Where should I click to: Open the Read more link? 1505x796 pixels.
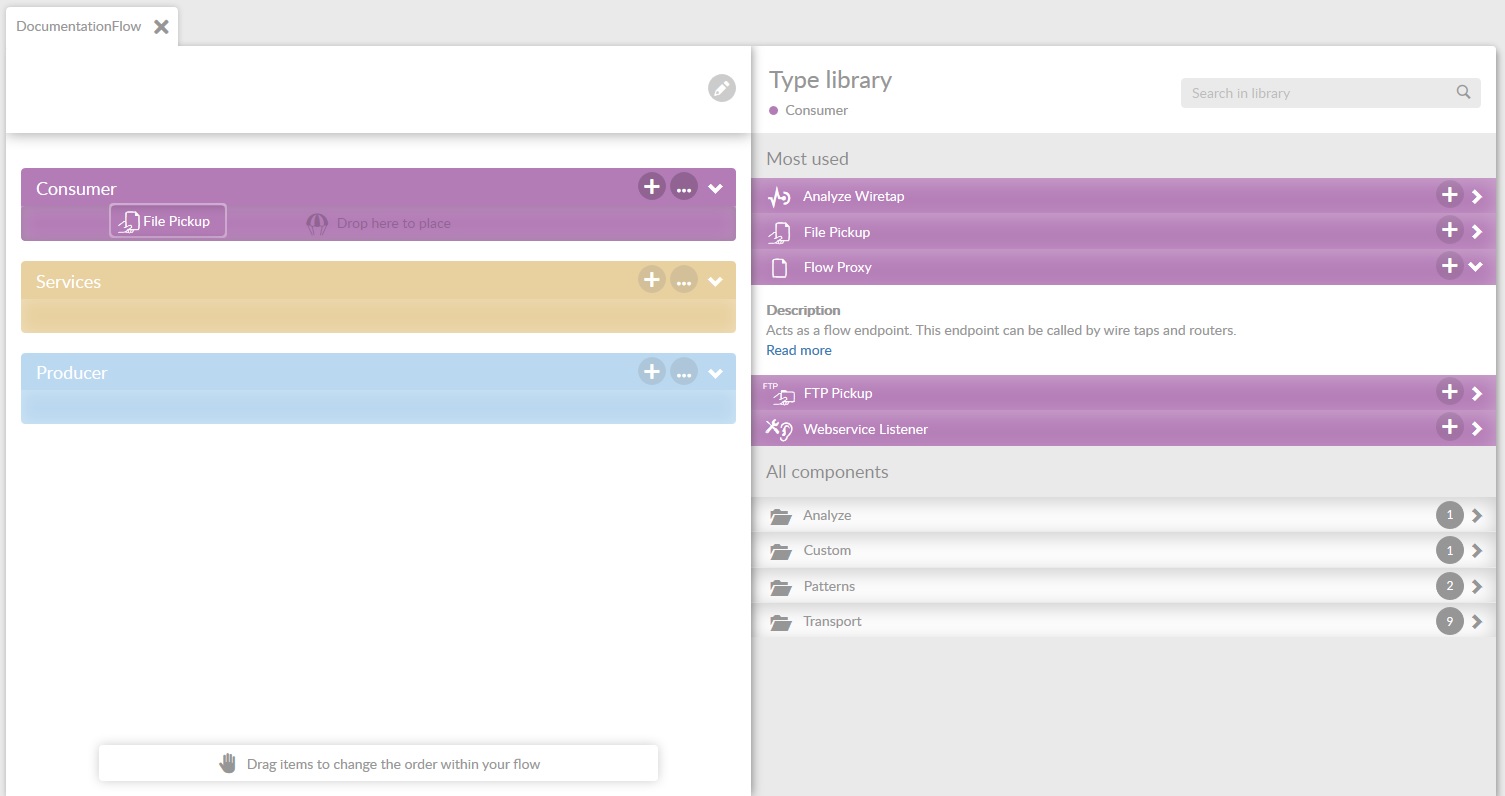click(x=798, y=350)
